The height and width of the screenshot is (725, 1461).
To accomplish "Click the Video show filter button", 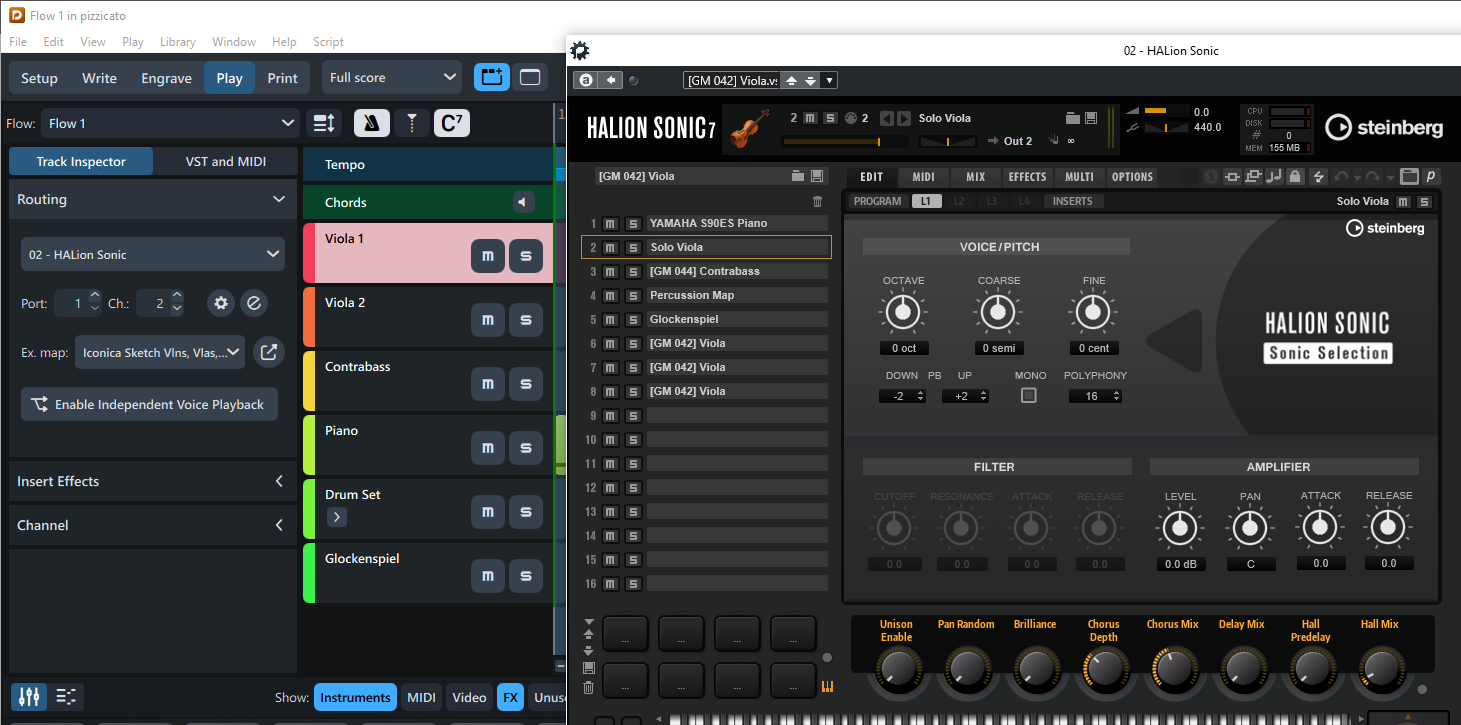I will (469, 698).
